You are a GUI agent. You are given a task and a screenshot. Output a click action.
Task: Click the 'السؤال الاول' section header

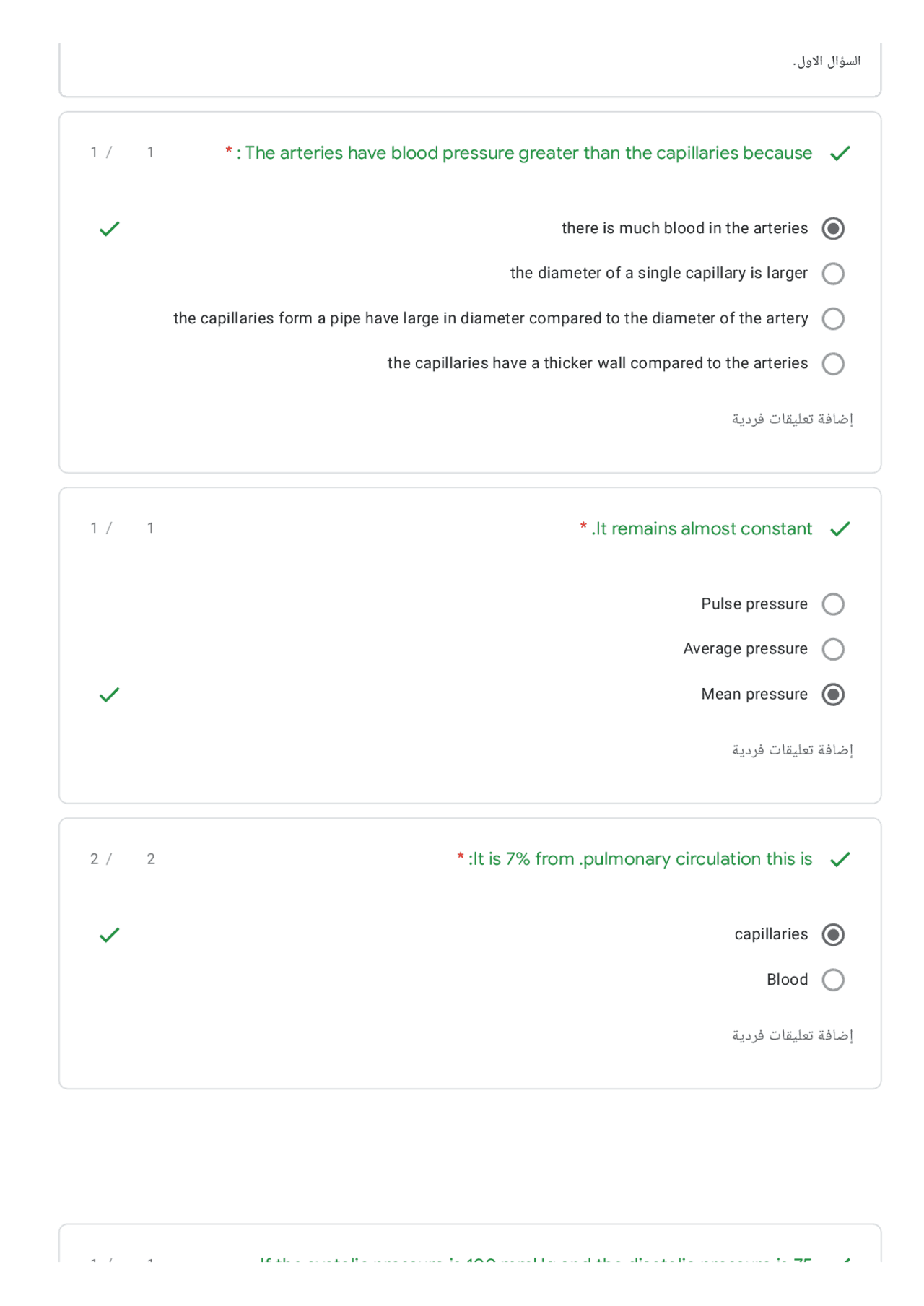point(825,61)
